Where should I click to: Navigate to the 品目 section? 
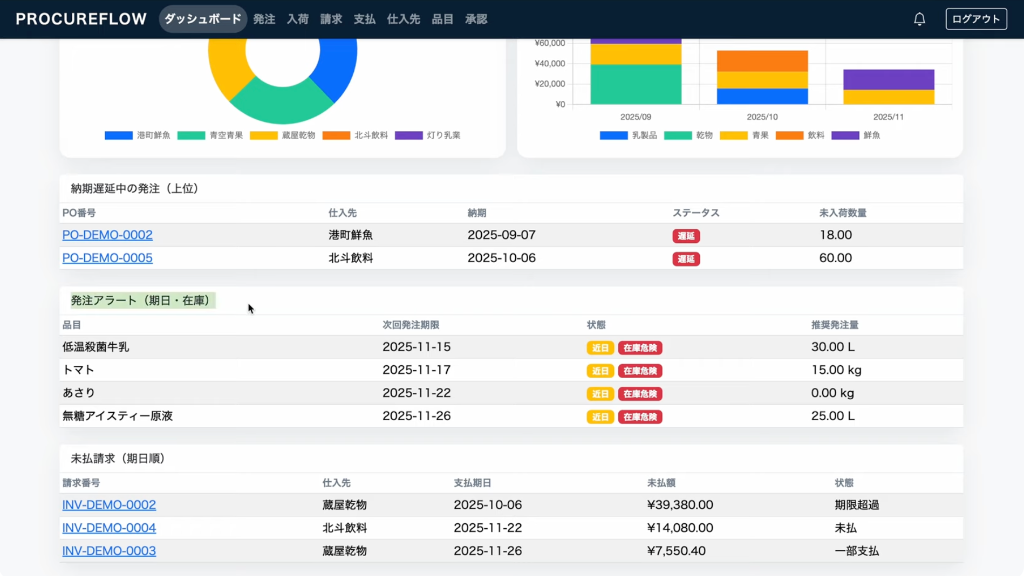pyautogui.click(x=442, y=19)
